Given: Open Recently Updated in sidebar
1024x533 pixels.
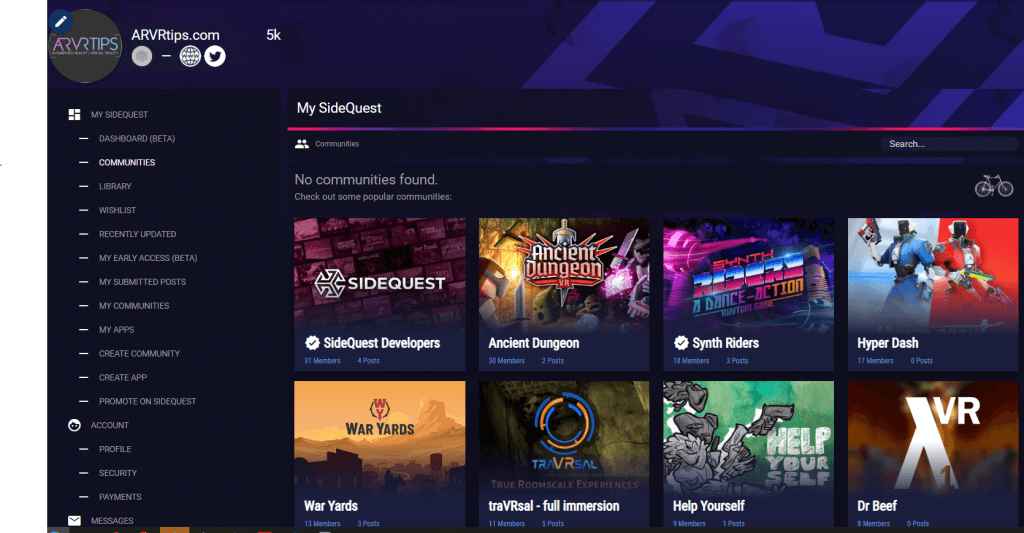Looking at the screenshot, I should pos(137,234).
